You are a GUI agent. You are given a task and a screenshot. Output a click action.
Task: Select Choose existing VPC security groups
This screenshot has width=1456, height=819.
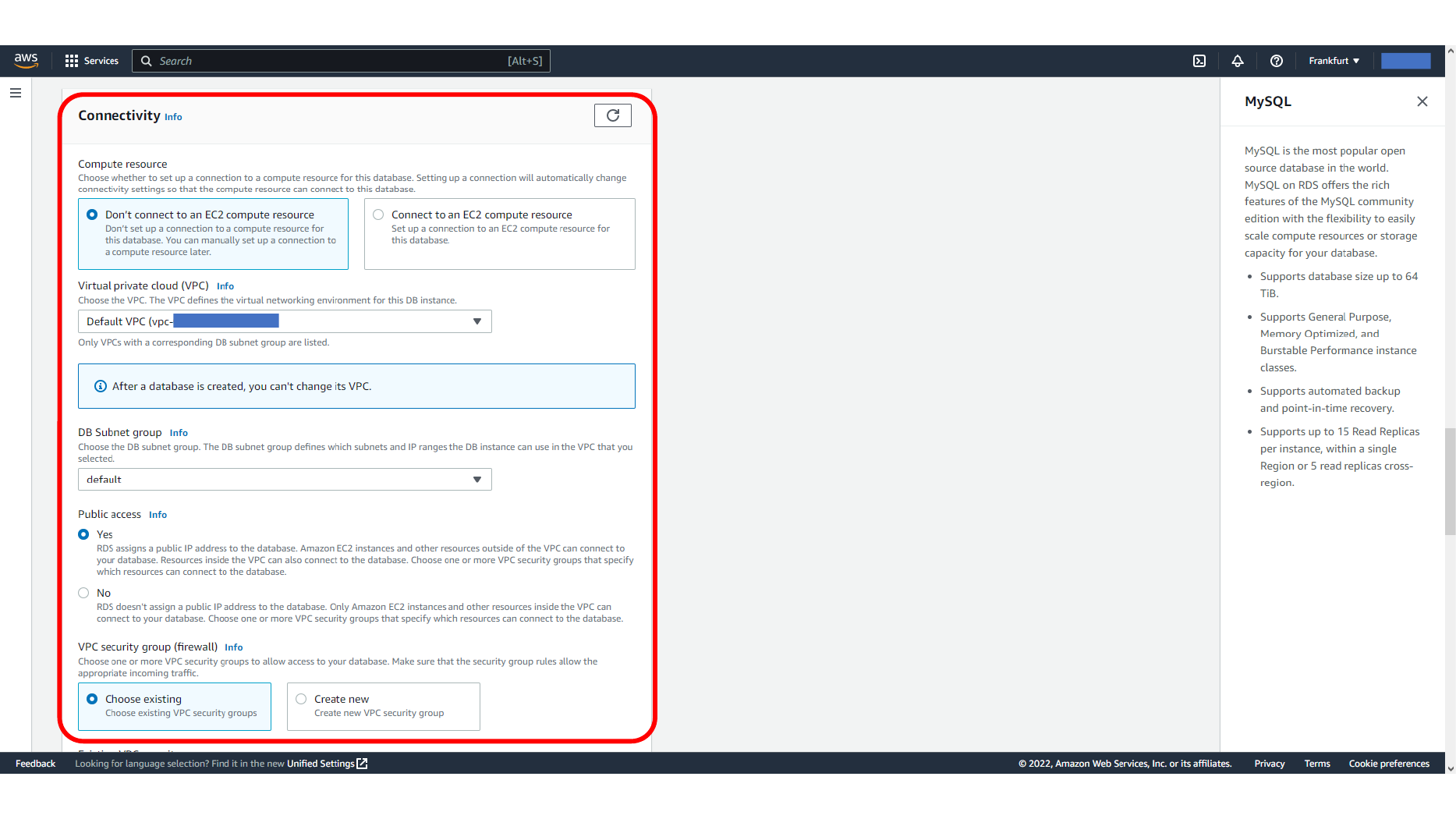click(x=175, y=707)
